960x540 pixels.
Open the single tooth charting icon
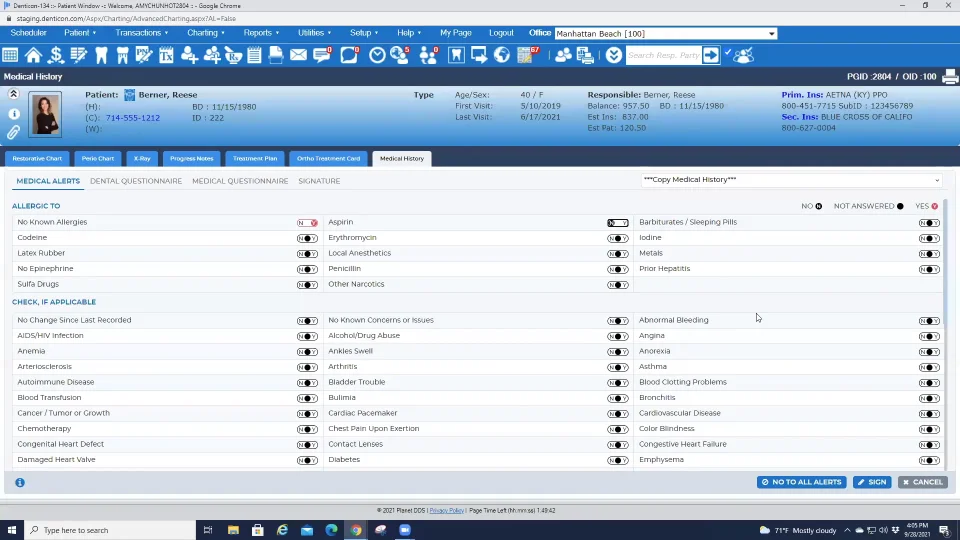101,55
